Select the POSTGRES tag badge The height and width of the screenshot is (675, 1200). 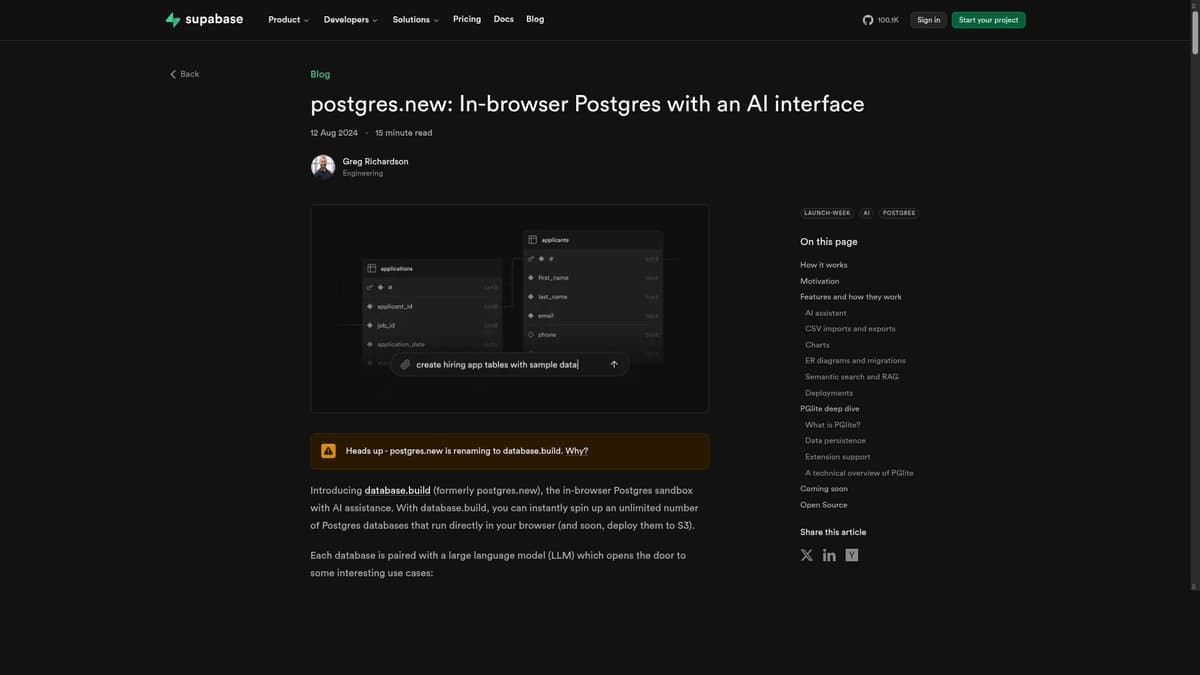pyautogui.click(x=898, y=212)
